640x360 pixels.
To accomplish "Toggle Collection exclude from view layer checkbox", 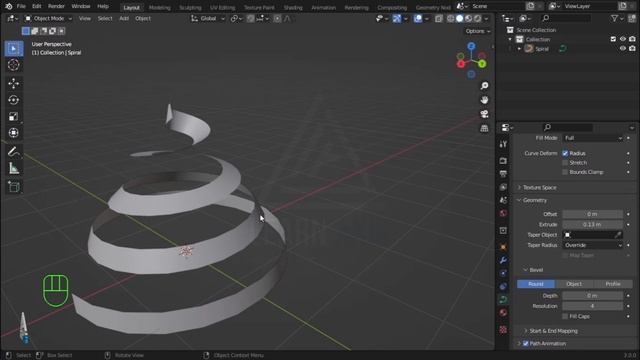I will (x=613, y=39).
